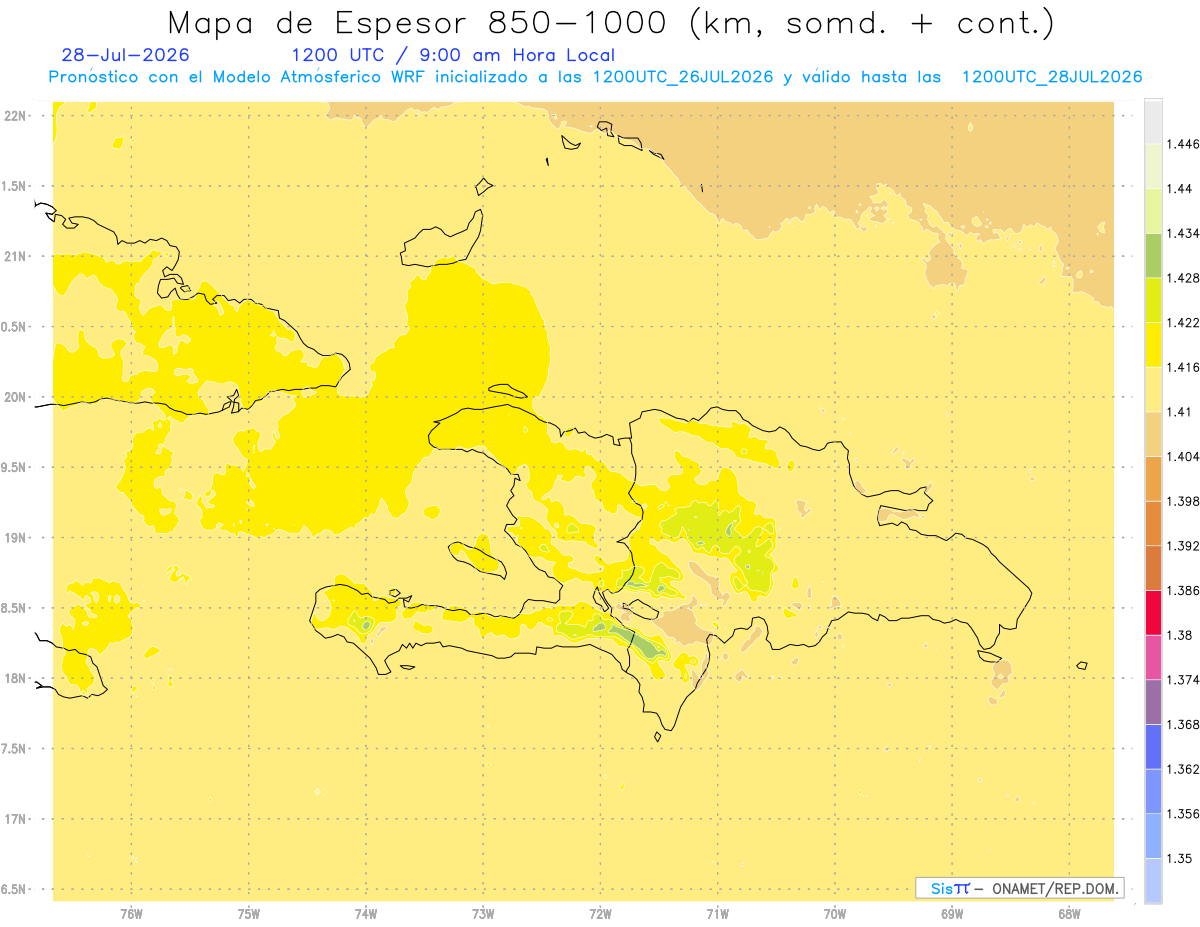Click the "74W" longitude axis label
The height and width of the screenshot is (927, 1200).
click(365, 913)
